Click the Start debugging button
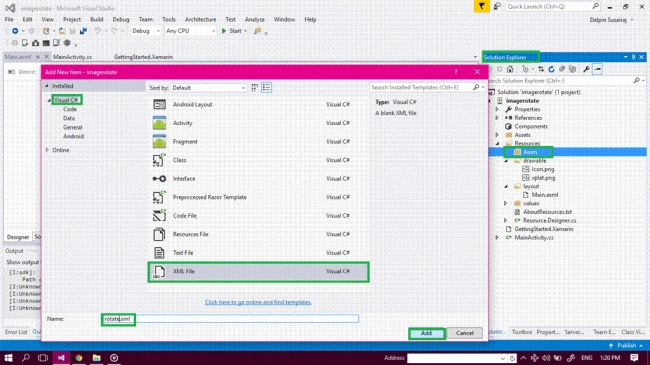 click(x=231, y=31)
